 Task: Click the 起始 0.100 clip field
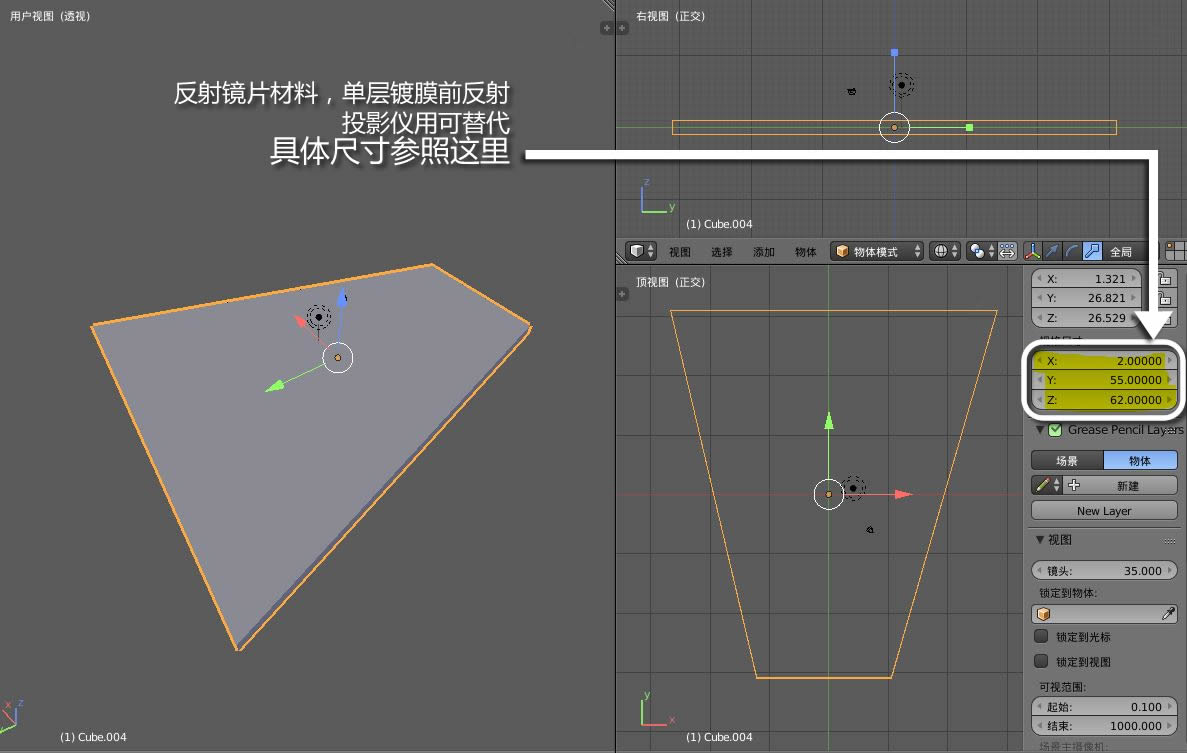[x=1104, y=707]
